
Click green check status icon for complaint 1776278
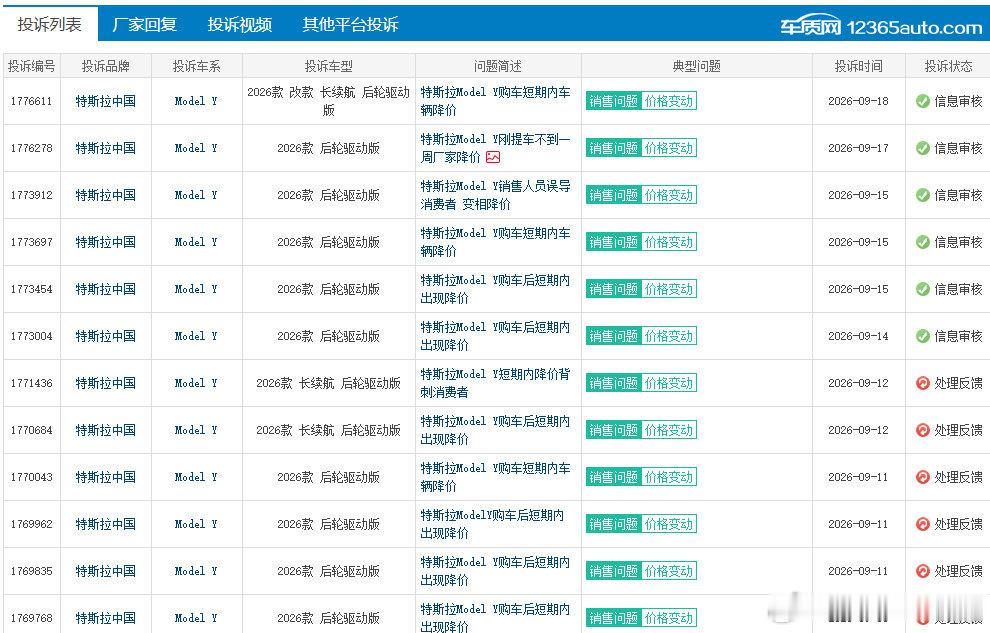(x=922, y=148)
